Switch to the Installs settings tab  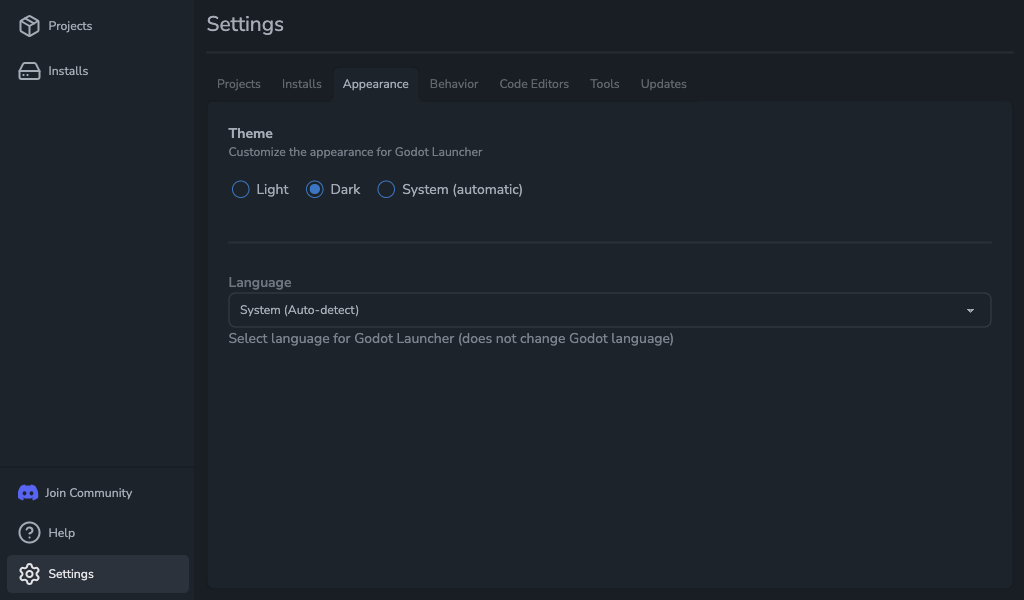pos(302,84)
